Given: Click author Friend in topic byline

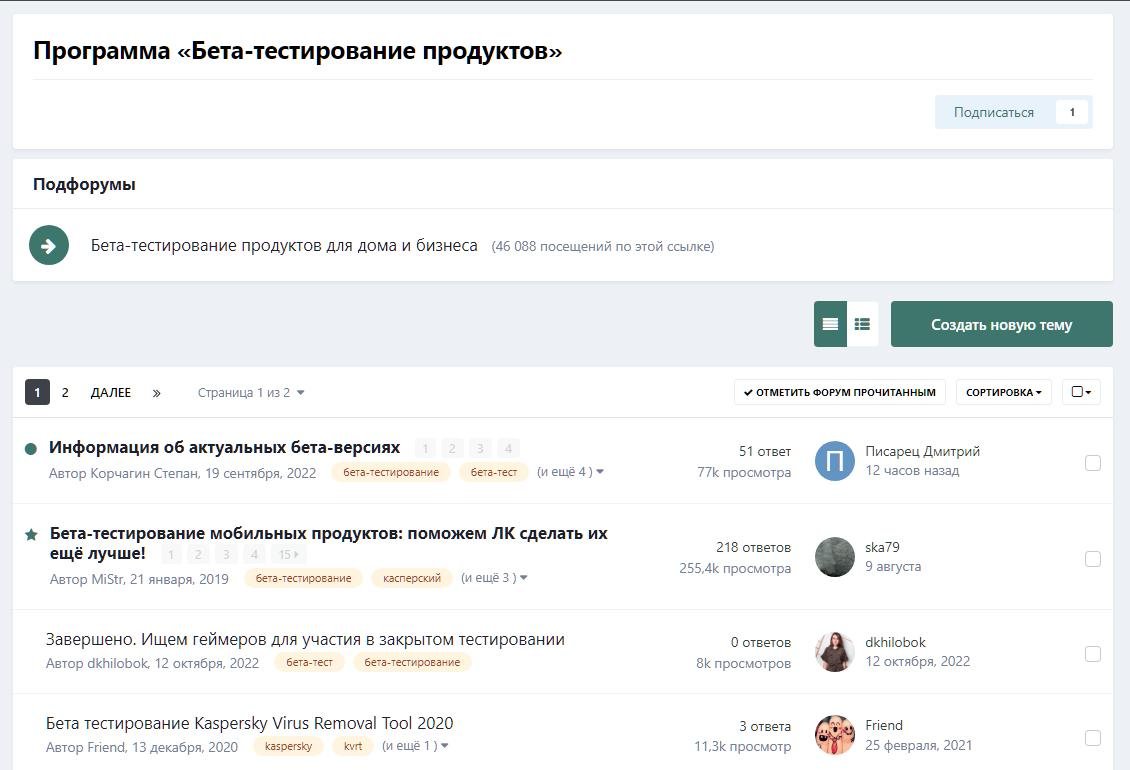Looking at the screenshot, I should click(x=105, y=748).
